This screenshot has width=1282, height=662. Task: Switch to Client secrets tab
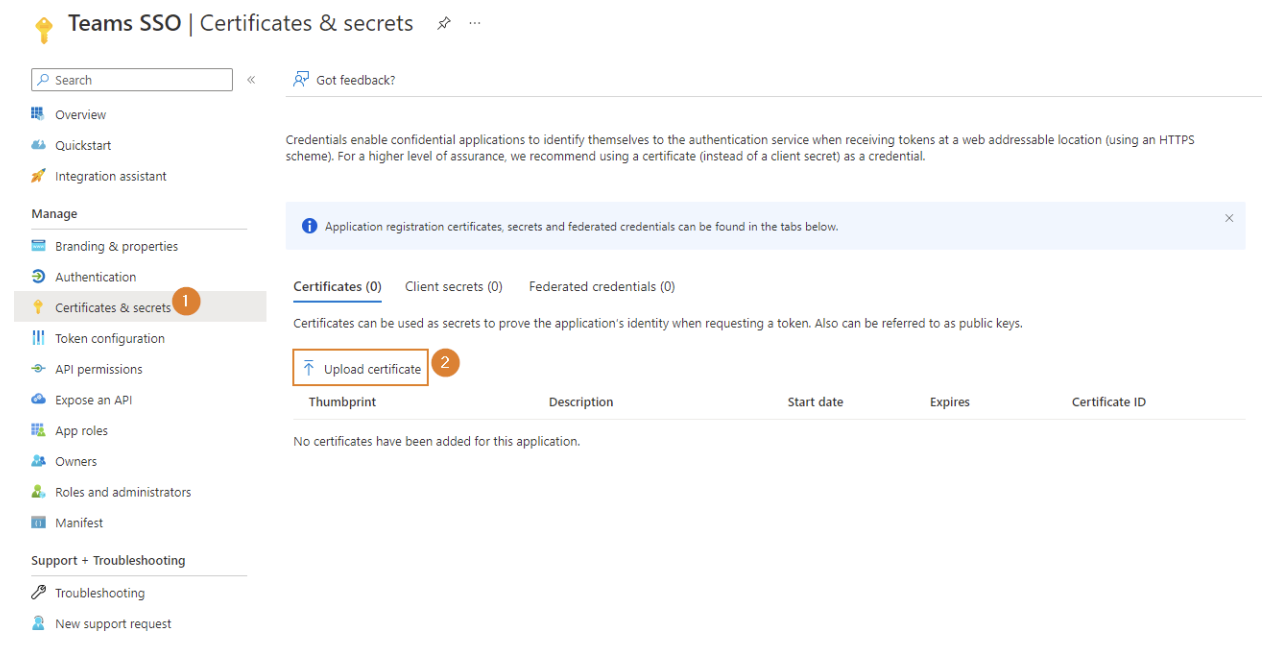click(453, 287)
